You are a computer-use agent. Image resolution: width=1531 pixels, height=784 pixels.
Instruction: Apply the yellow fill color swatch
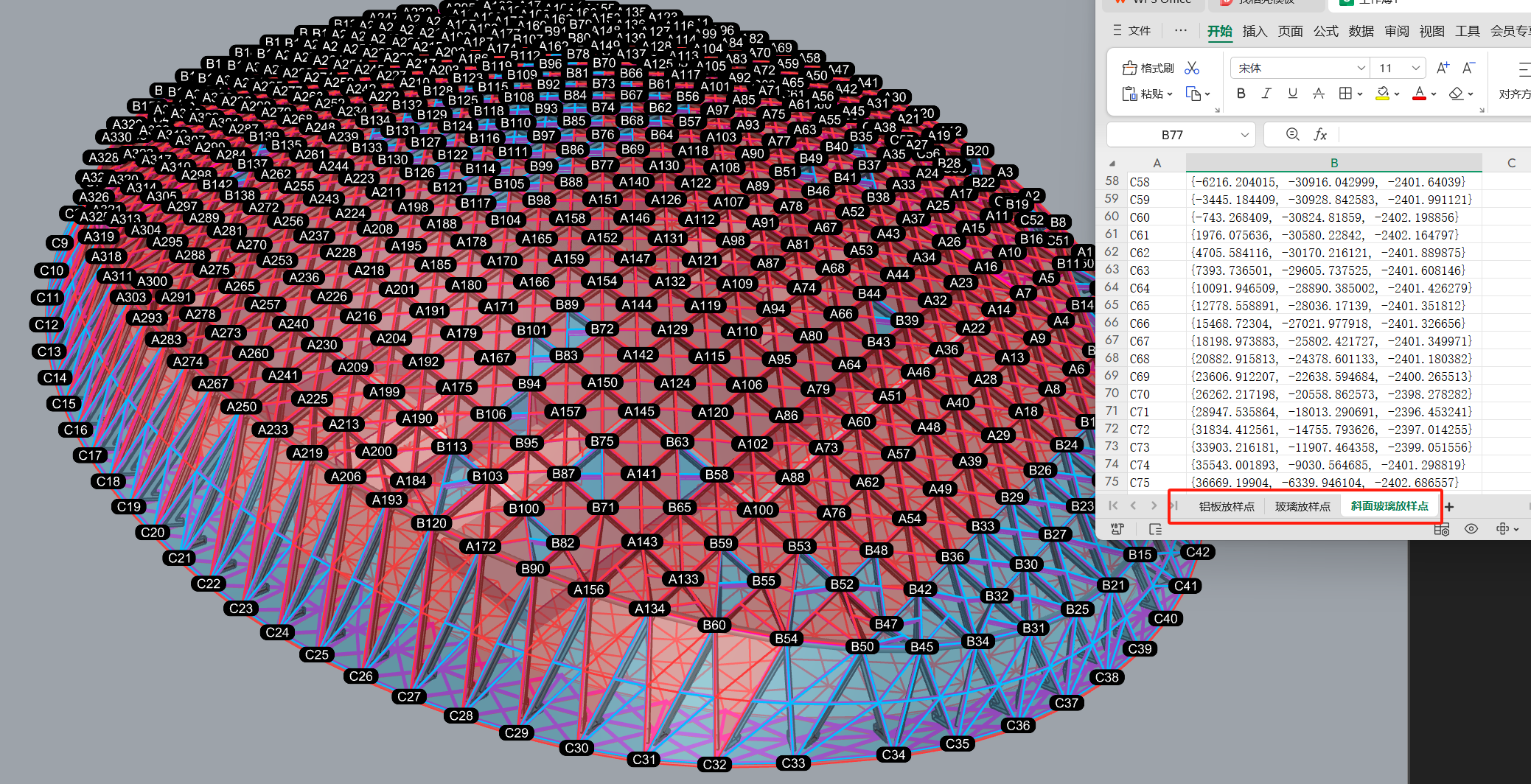1383,94
